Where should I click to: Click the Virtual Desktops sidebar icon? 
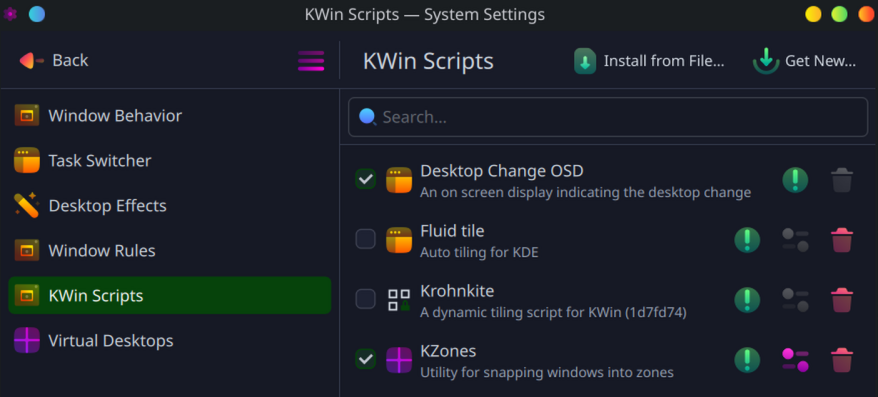coord(27,340)
